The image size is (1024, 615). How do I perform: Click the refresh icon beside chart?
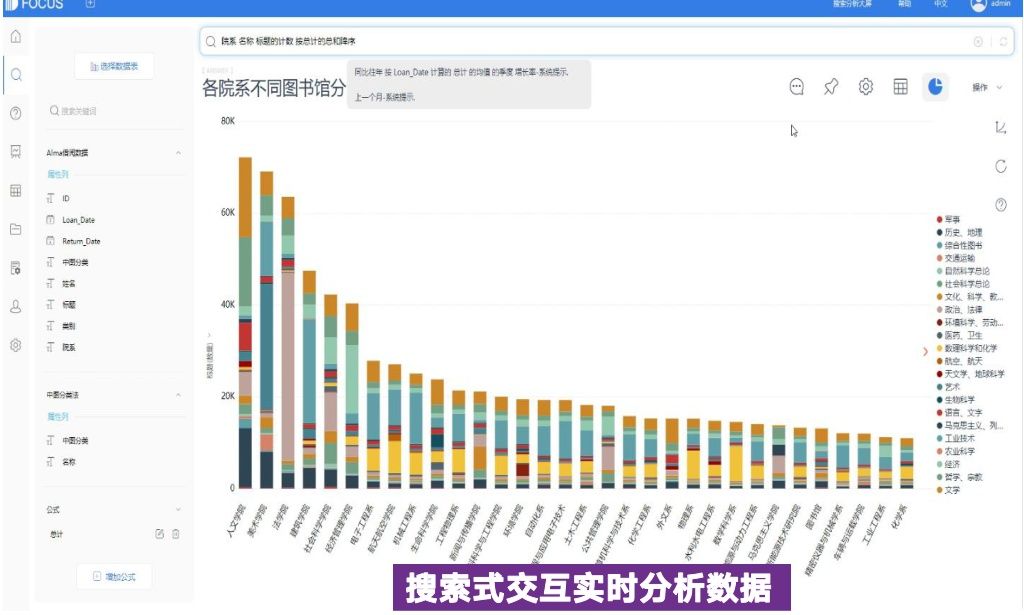[1000, 166]
